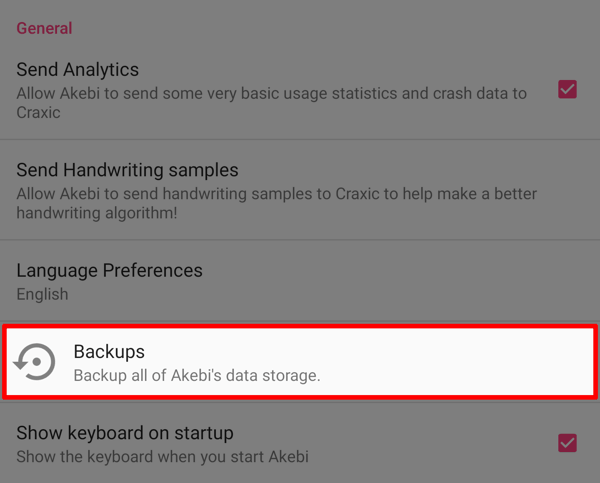Click "Show the keyboard when you start Akebi"
This screenshot has width=600, height=483.
[163, 457]
